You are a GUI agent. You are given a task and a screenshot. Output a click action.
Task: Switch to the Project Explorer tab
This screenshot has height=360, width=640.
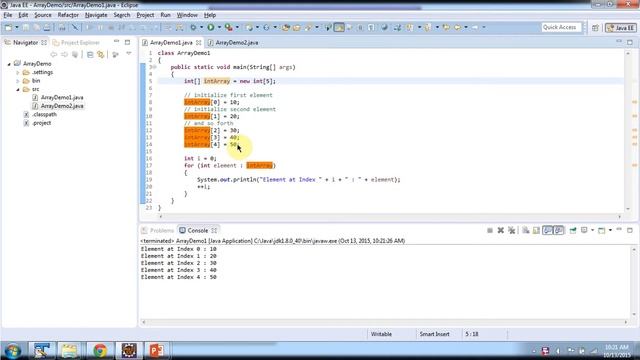(76, 42)
